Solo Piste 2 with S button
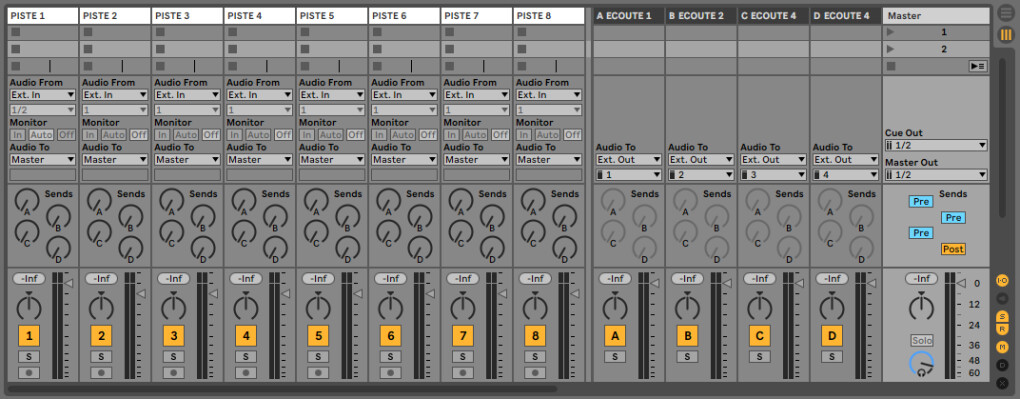The image size is (1020, 399). click(101, 357)
